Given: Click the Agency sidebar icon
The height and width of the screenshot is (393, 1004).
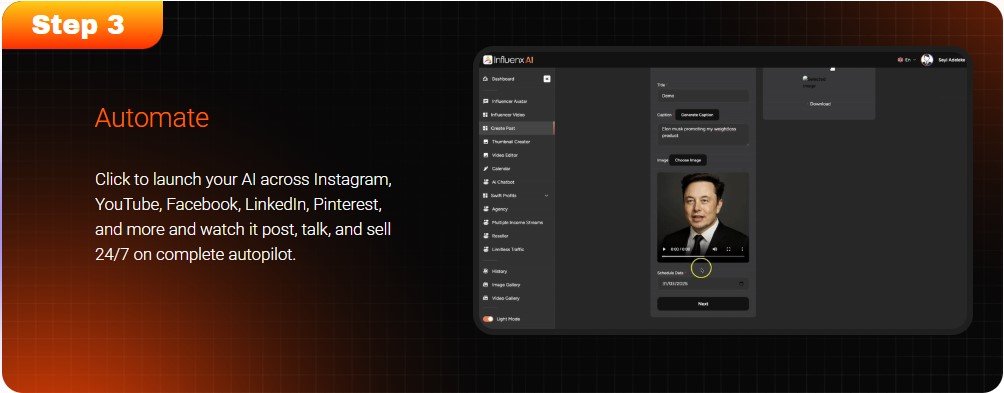Looking at the screenshot, I should coord(485,209).
